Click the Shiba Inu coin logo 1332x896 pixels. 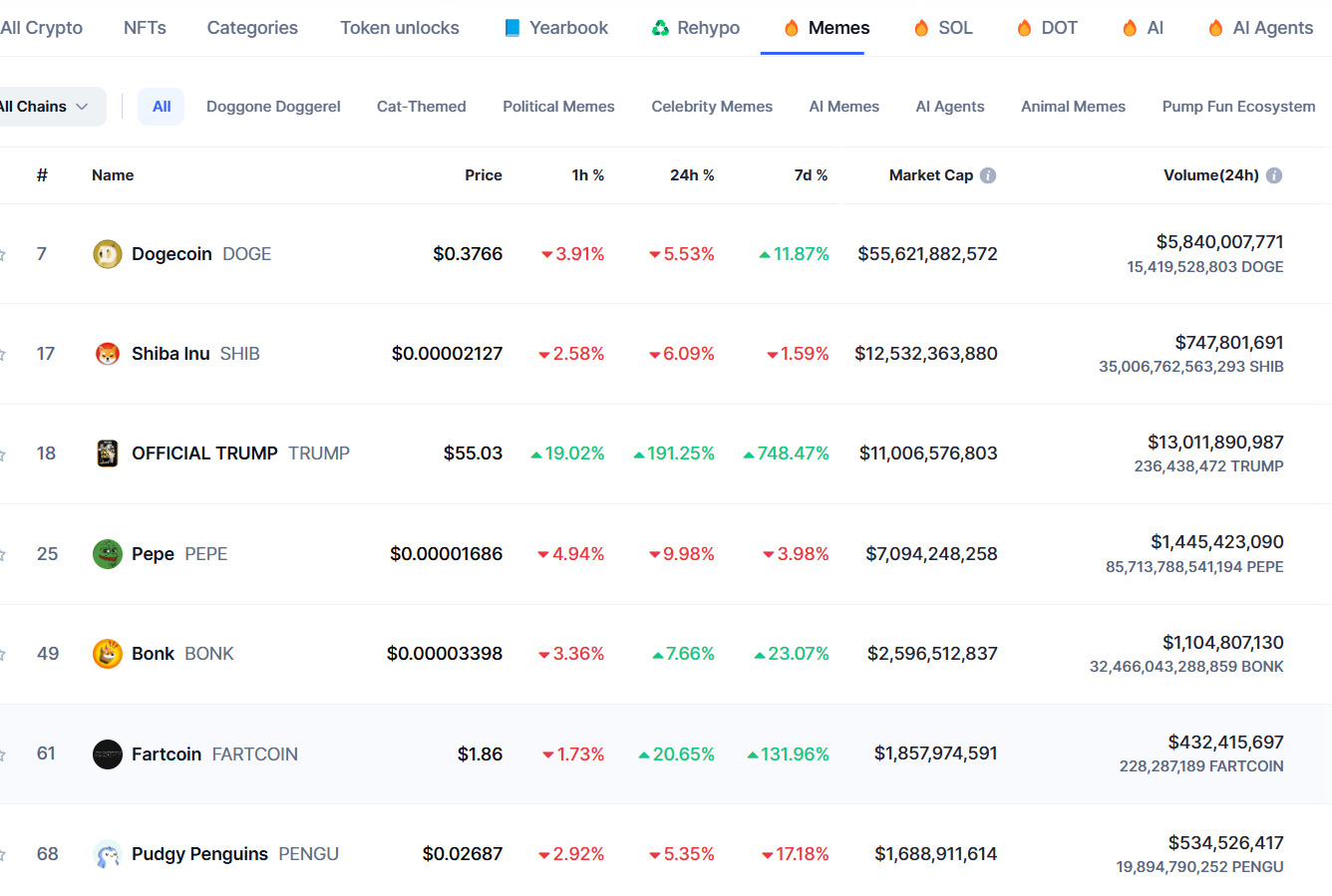108,354
